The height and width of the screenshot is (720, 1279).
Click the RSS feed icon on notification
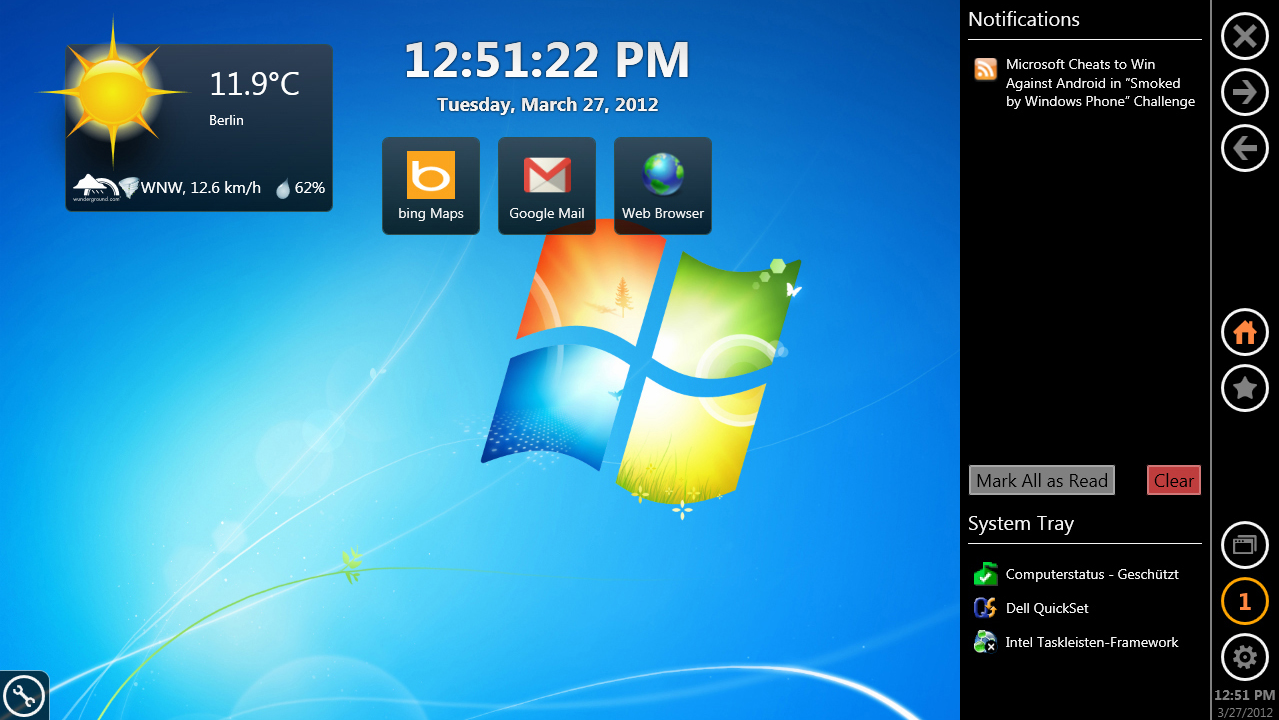pyautogui.click(x=986, y=69)
